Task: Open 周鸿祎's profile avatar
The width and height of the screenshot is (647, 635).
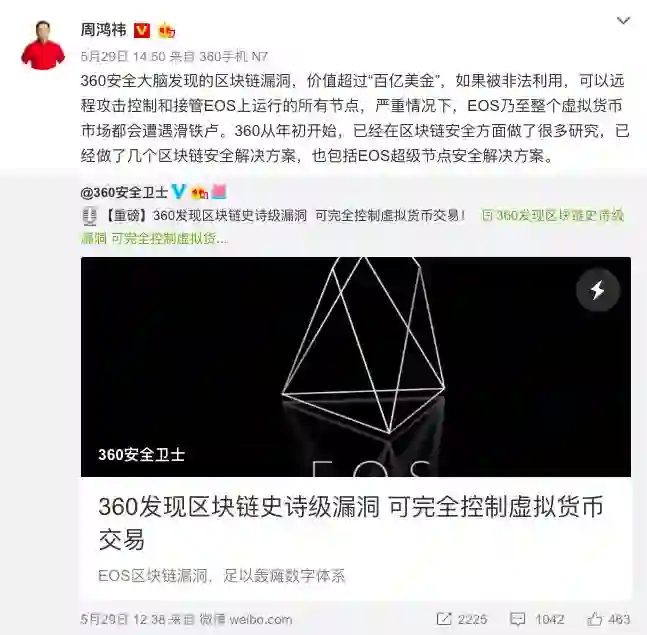Action: (x=43, y=45)
